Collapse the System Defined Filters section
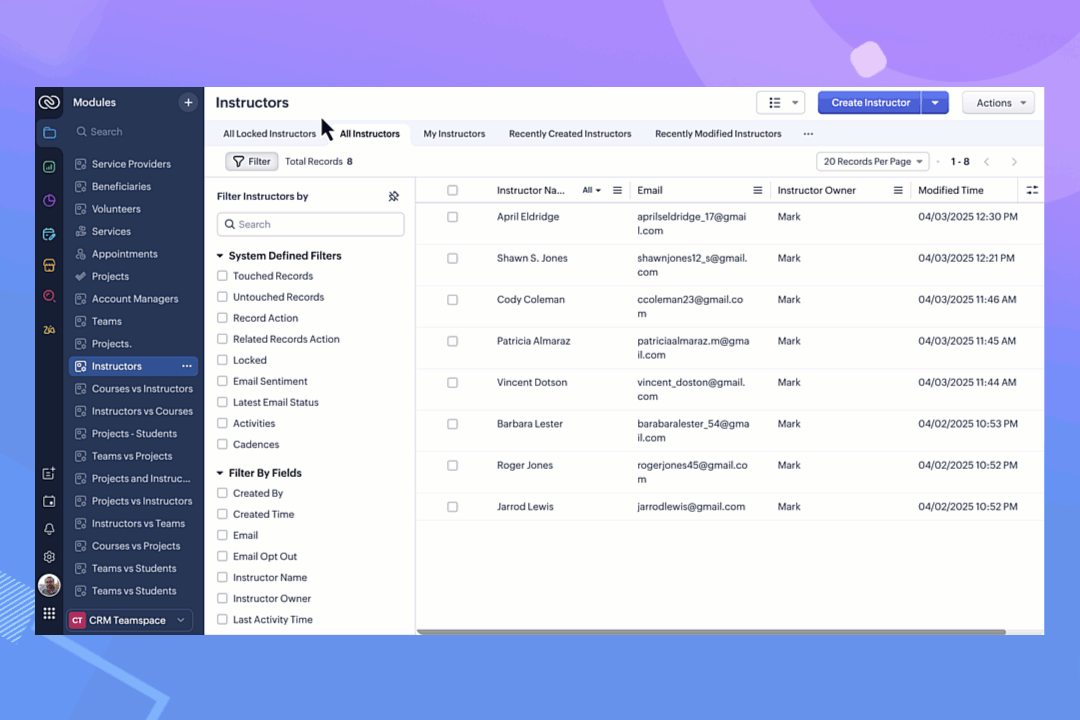Viewport: 1080px width, 720px height. pos(220,256)
